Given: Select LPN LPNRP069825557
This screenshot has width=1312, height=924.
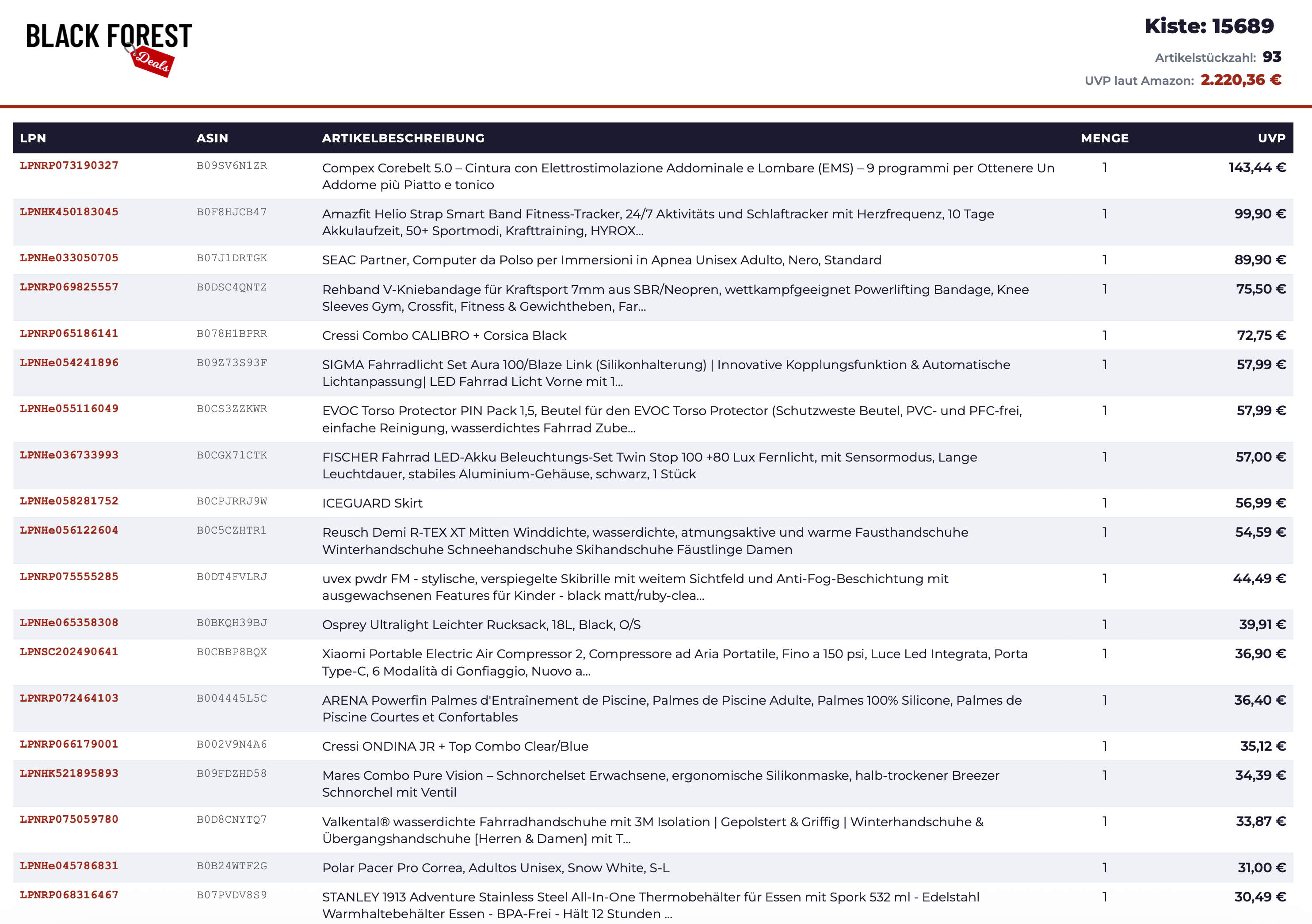Looking at the screenshot, I should click(69, 287).
